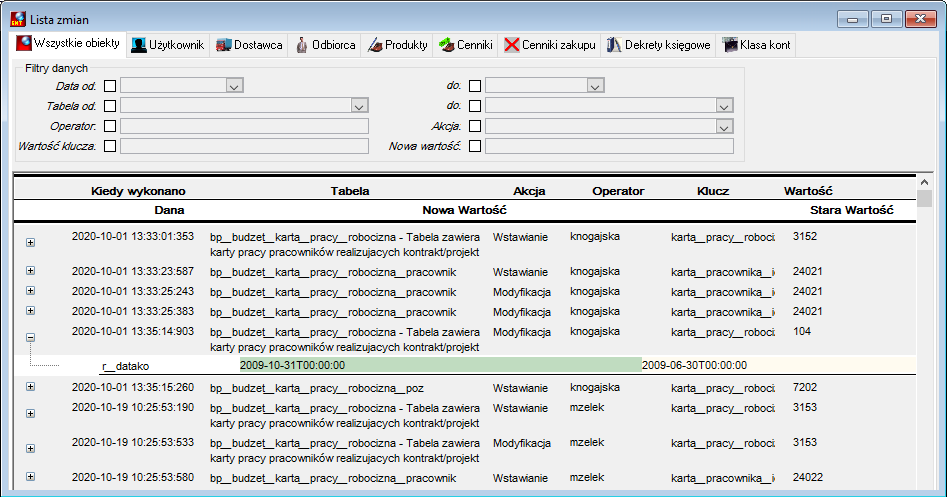This screenshot has height=497, width=947.
Task: Click the red X icon on Cenniki zakupu
Action: (x=512, y=45)
